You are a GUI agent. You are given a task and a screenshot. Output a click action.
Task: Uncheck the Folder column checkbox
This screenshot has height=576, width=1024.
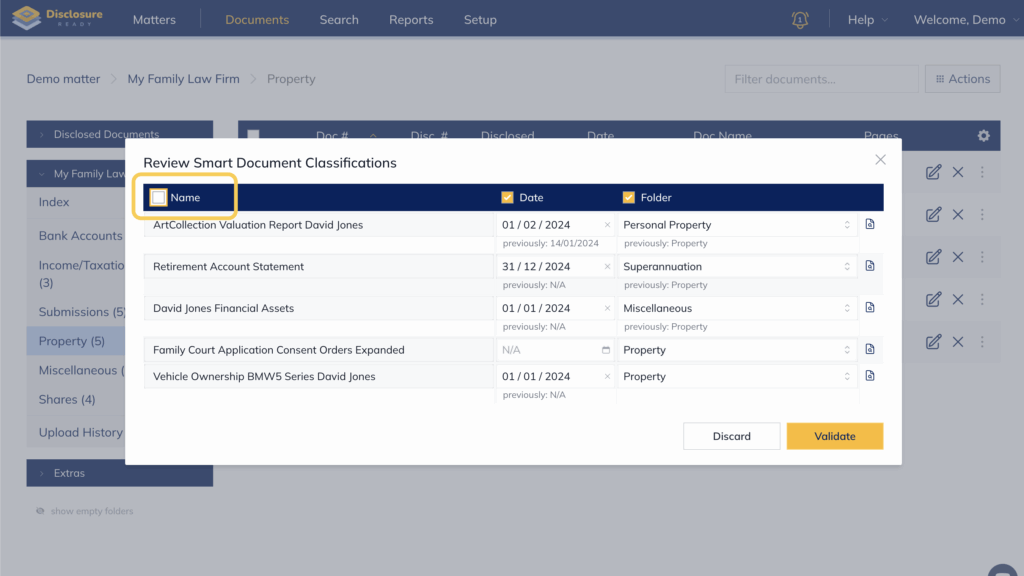pyautogui.click(x=629, y=197)
